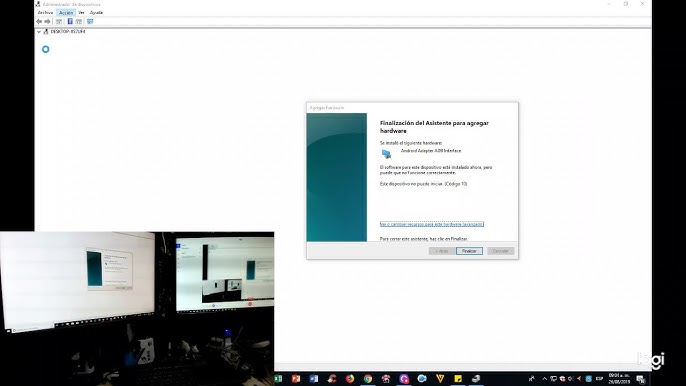Open the system clock and date
Image resolution: width=686 pixels, height=386 pixels.
coord(619,379)
